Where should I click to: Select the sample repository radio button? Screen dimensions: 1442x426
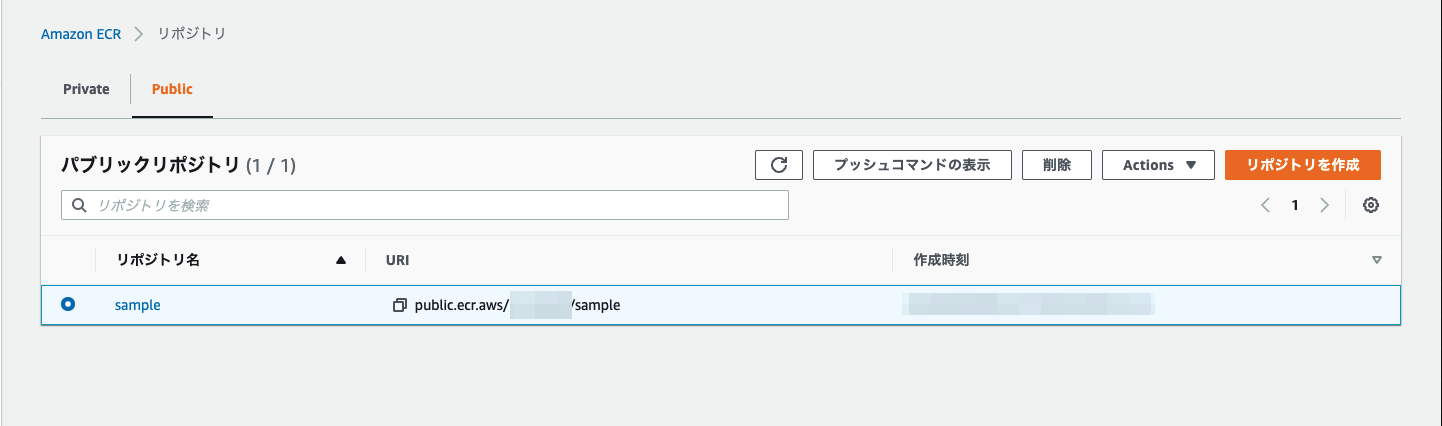coord(68,305)
